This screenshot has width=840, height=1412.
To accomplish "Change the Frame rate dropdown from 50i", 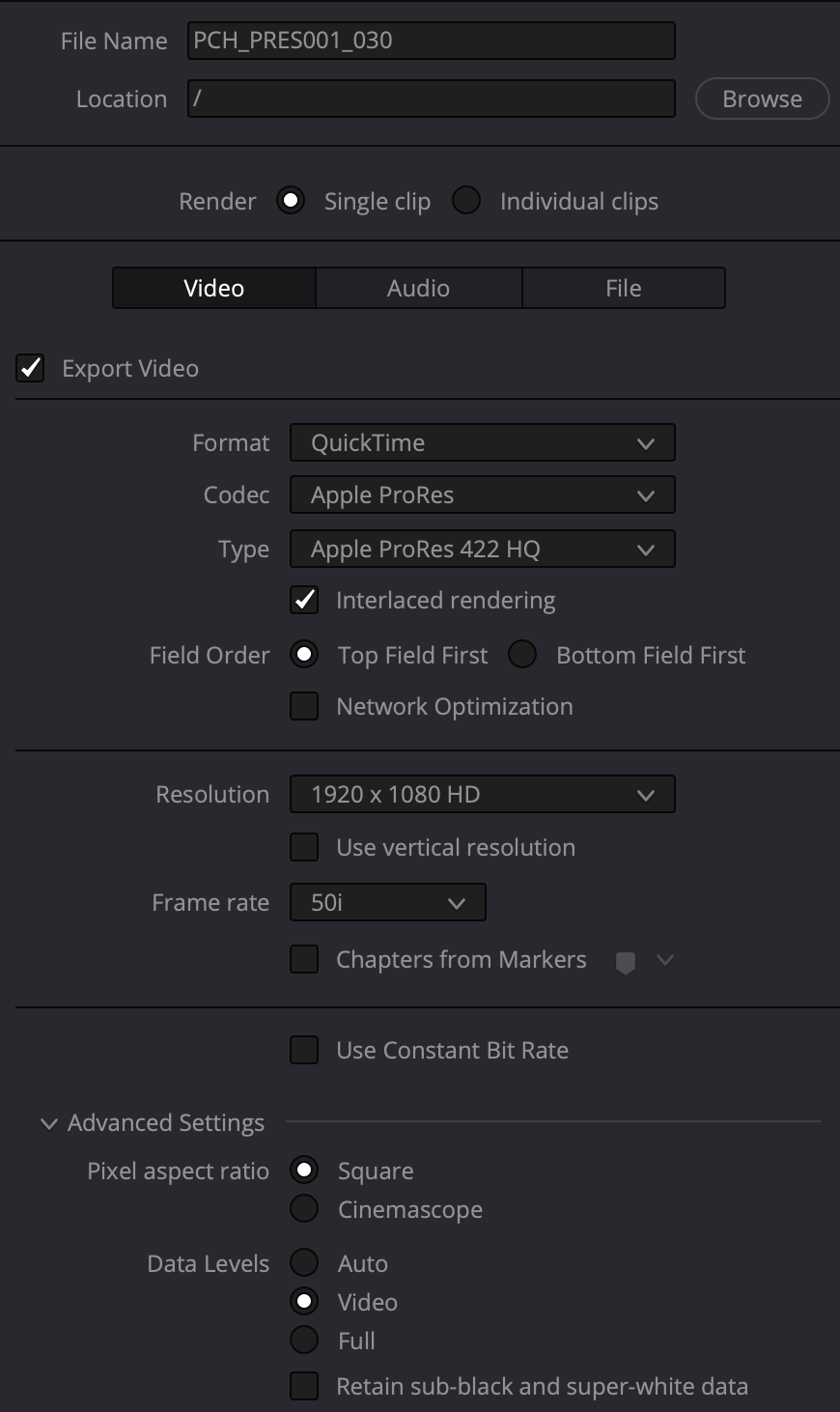I will (387, 903).
